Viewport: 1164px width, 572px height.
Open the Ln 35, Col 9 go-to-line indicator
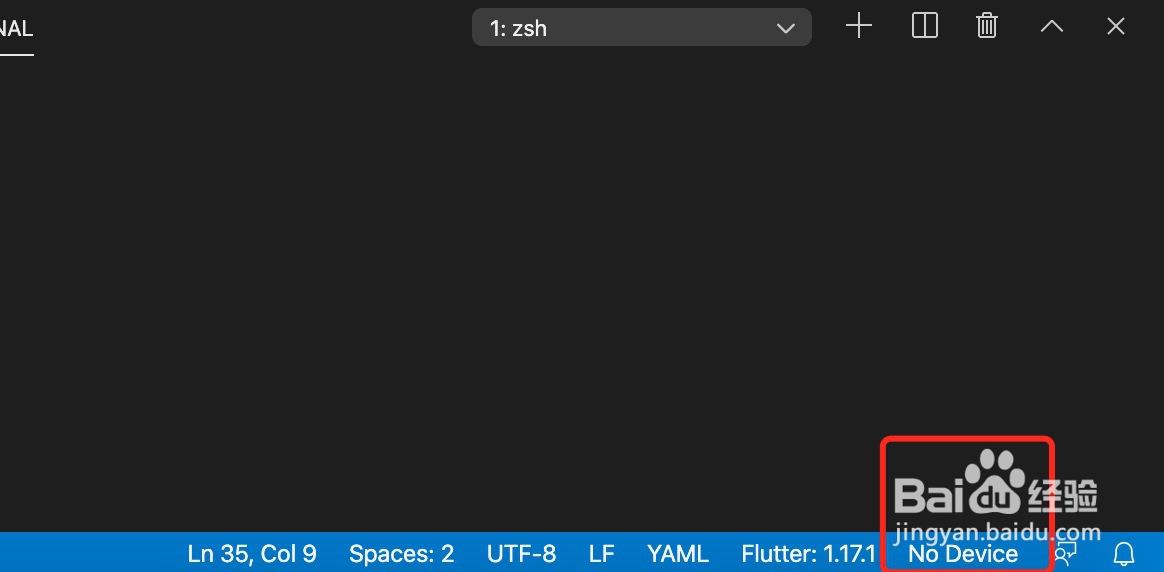(252, 553)
